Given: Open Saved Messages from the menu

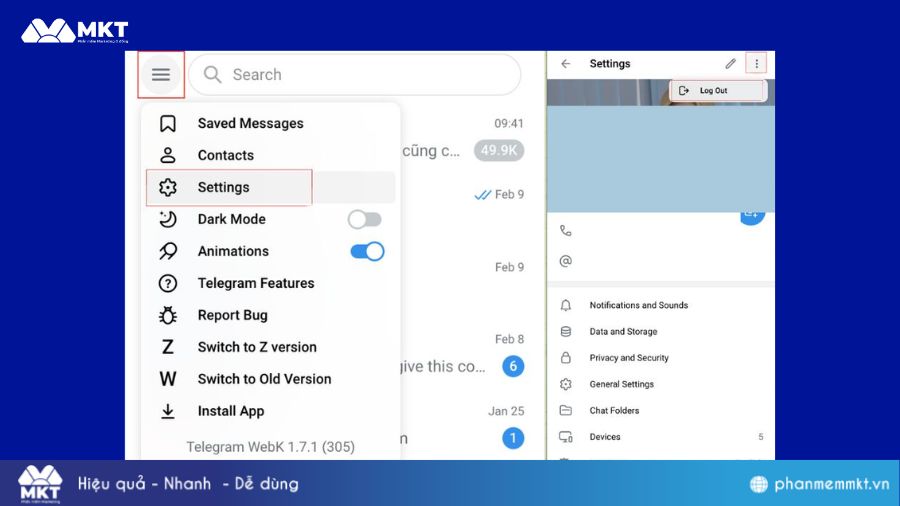Looking at the screenshot, I should point(270,123).
